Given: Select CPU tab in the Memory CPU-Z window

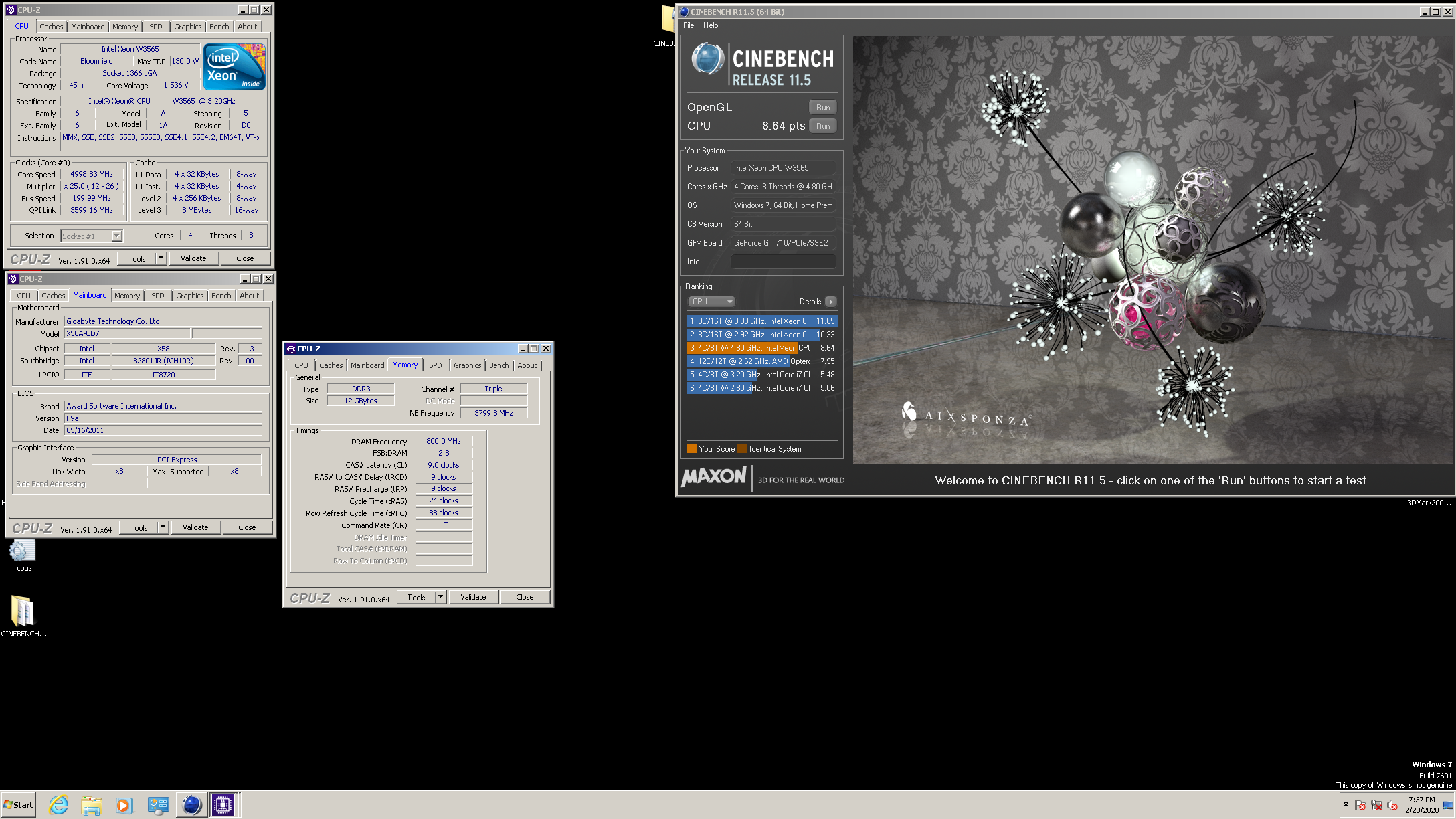Looking at the screenshot, I should [302, 365].
